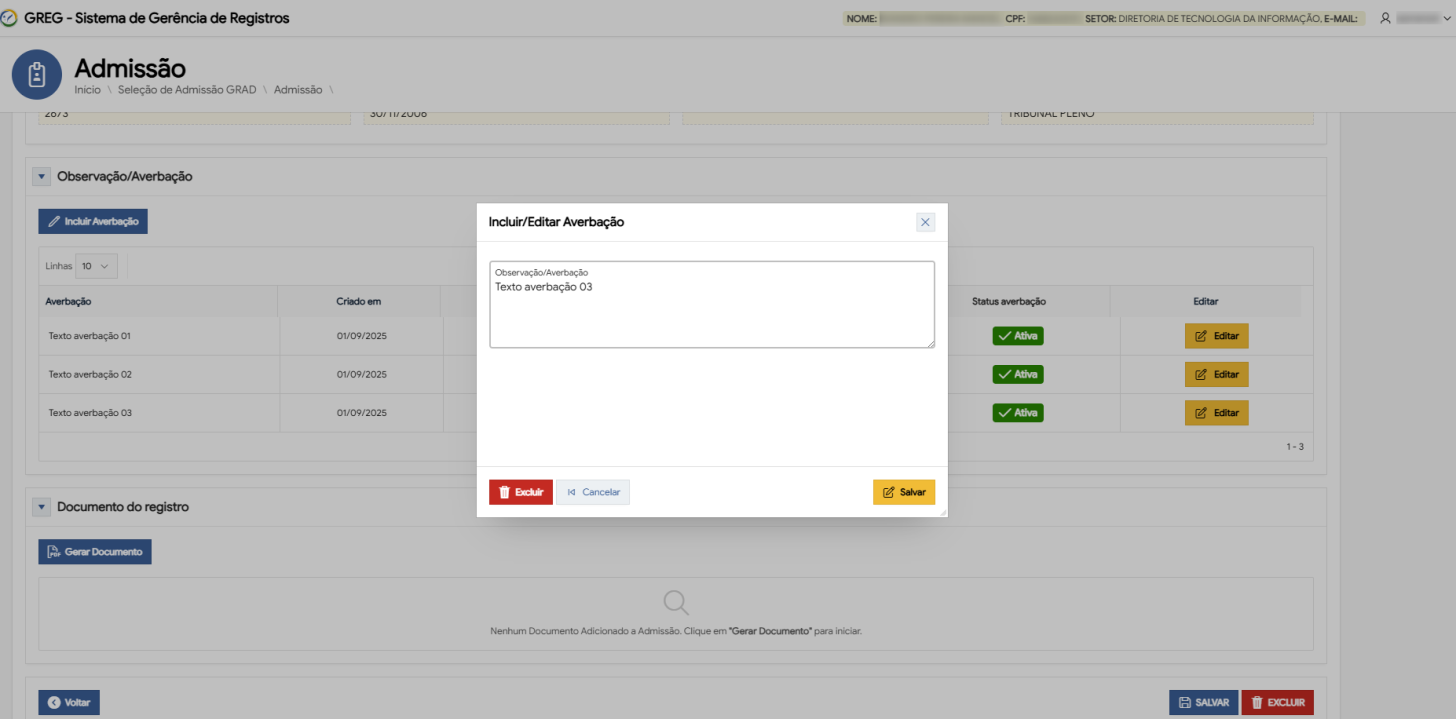This screenshot has width=1456, height=719.
Task: Click the Voltar button
Action: click(69, 703)
